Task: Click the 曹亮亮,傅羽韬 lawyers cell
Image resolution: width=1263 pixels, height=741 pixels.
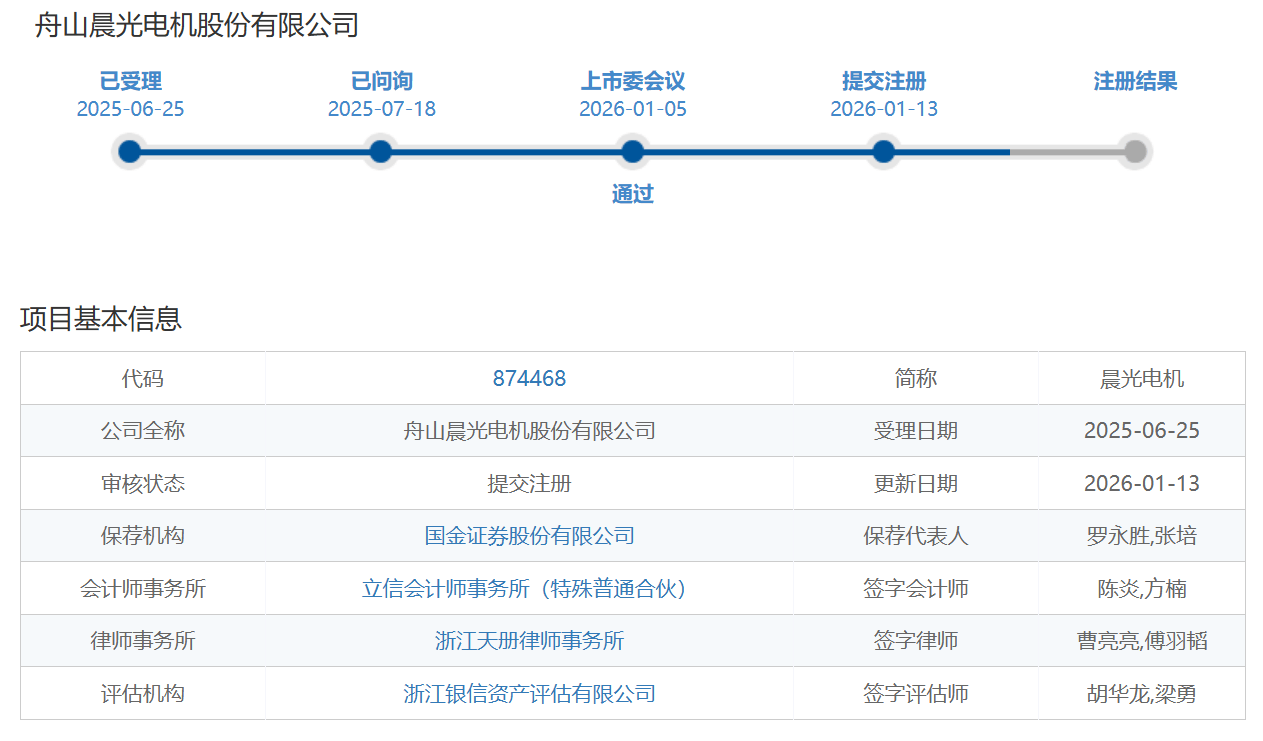Action: point(1142,640)
